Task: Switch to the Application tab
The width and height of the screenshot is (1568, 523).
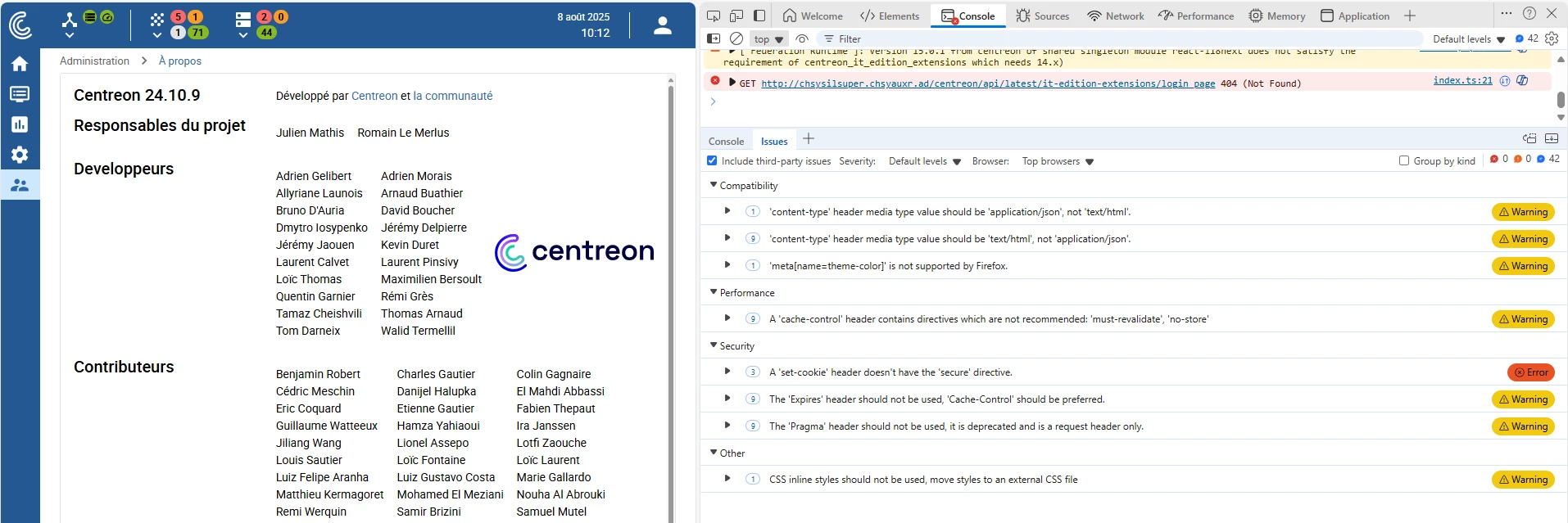Action: tap(1355, 16)
